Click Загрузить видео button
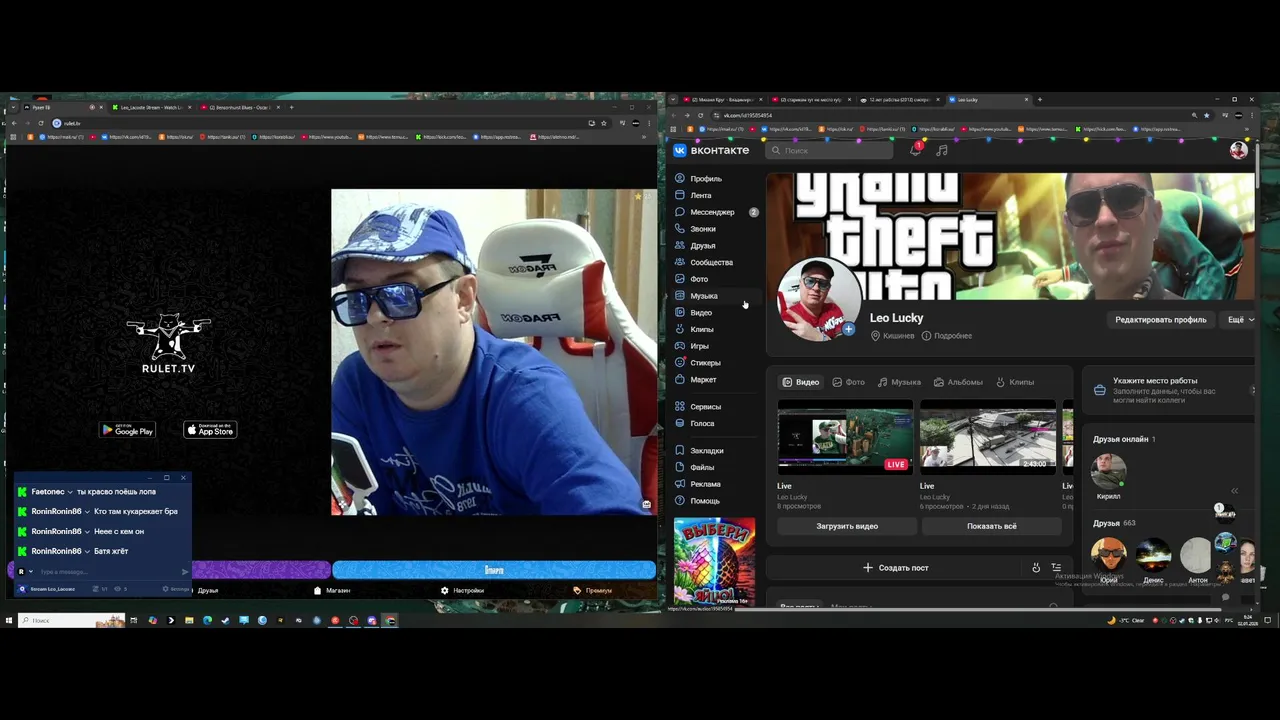 pyautogui.click(x=847, y=526)
